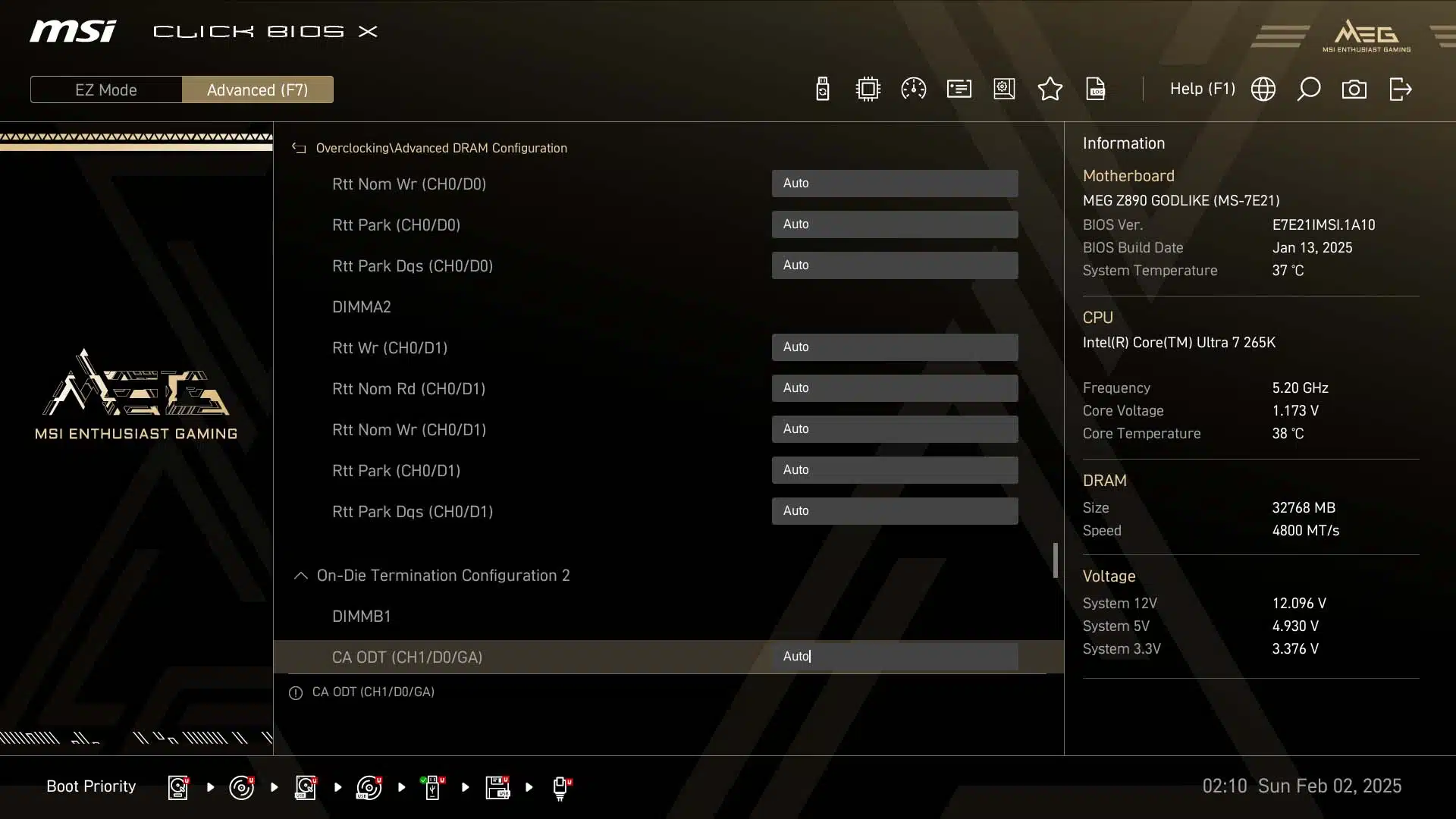Click the Boot Priority label
The image size is (1456, 819).
click(91, 786)
